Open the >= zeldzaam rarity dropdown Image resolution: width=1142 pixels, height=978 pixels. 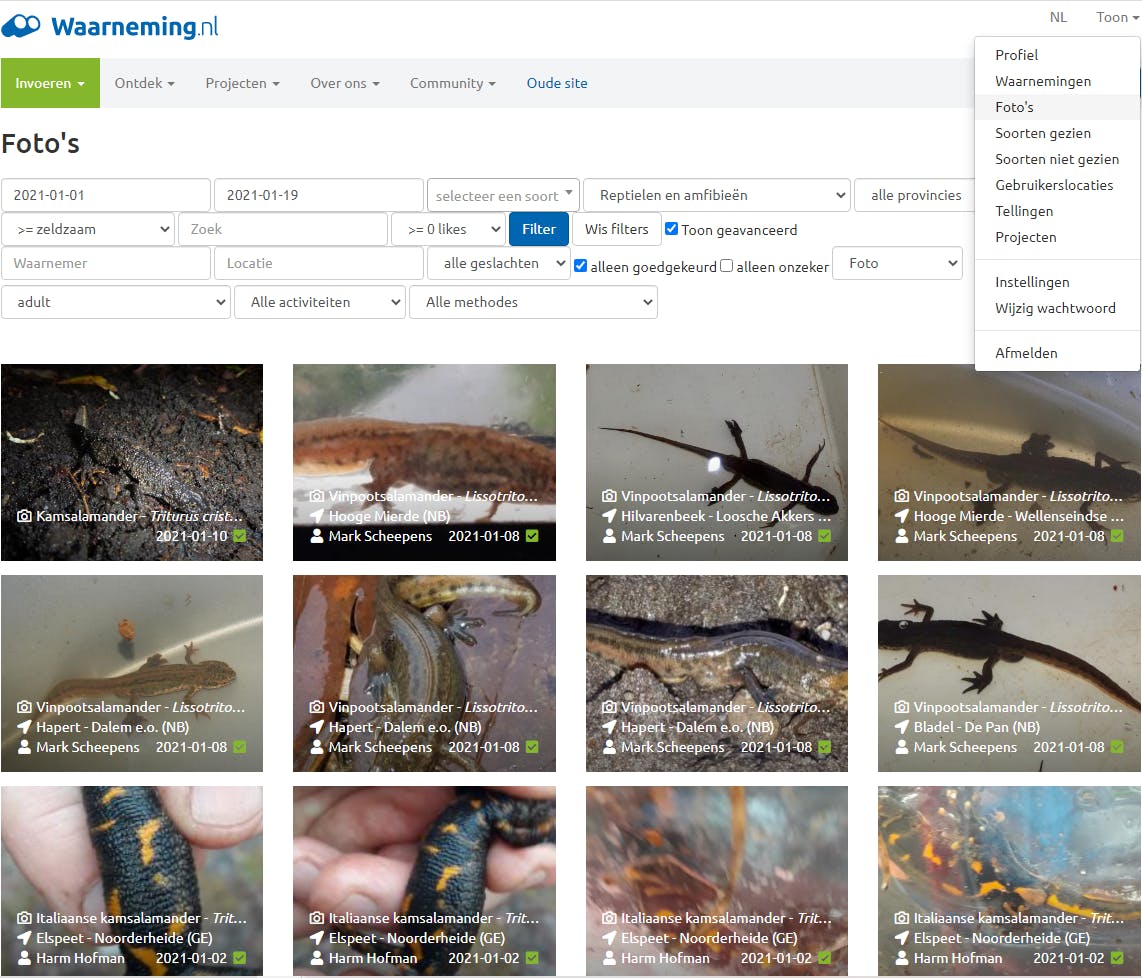point(88,229)
